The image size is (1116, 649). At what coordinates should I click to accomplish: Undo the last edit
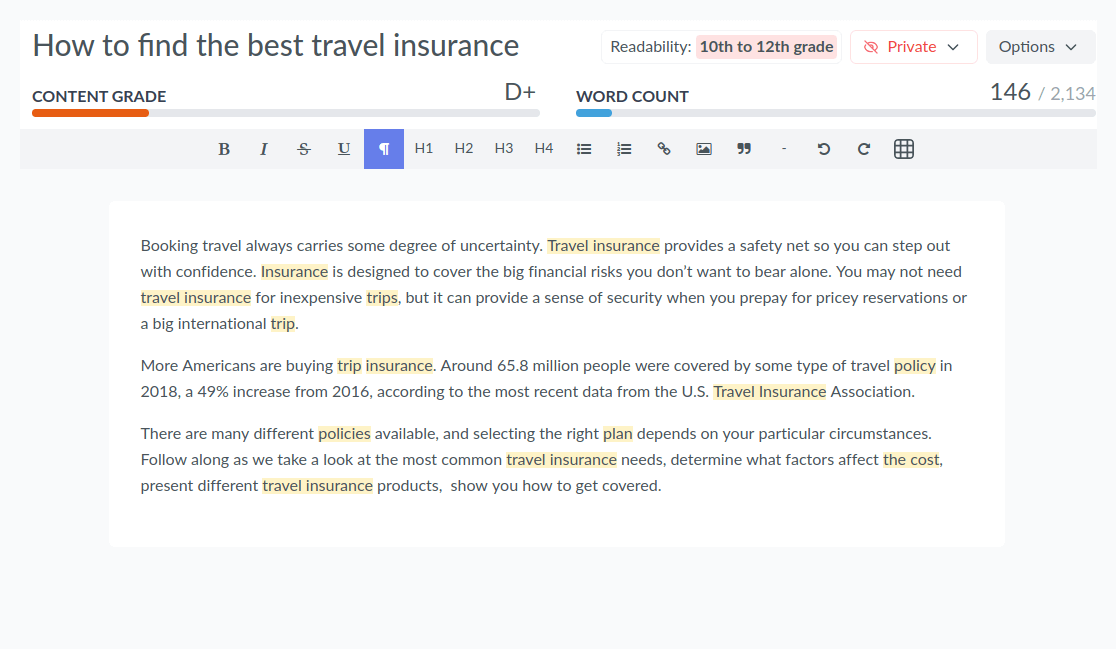(823, 148)
